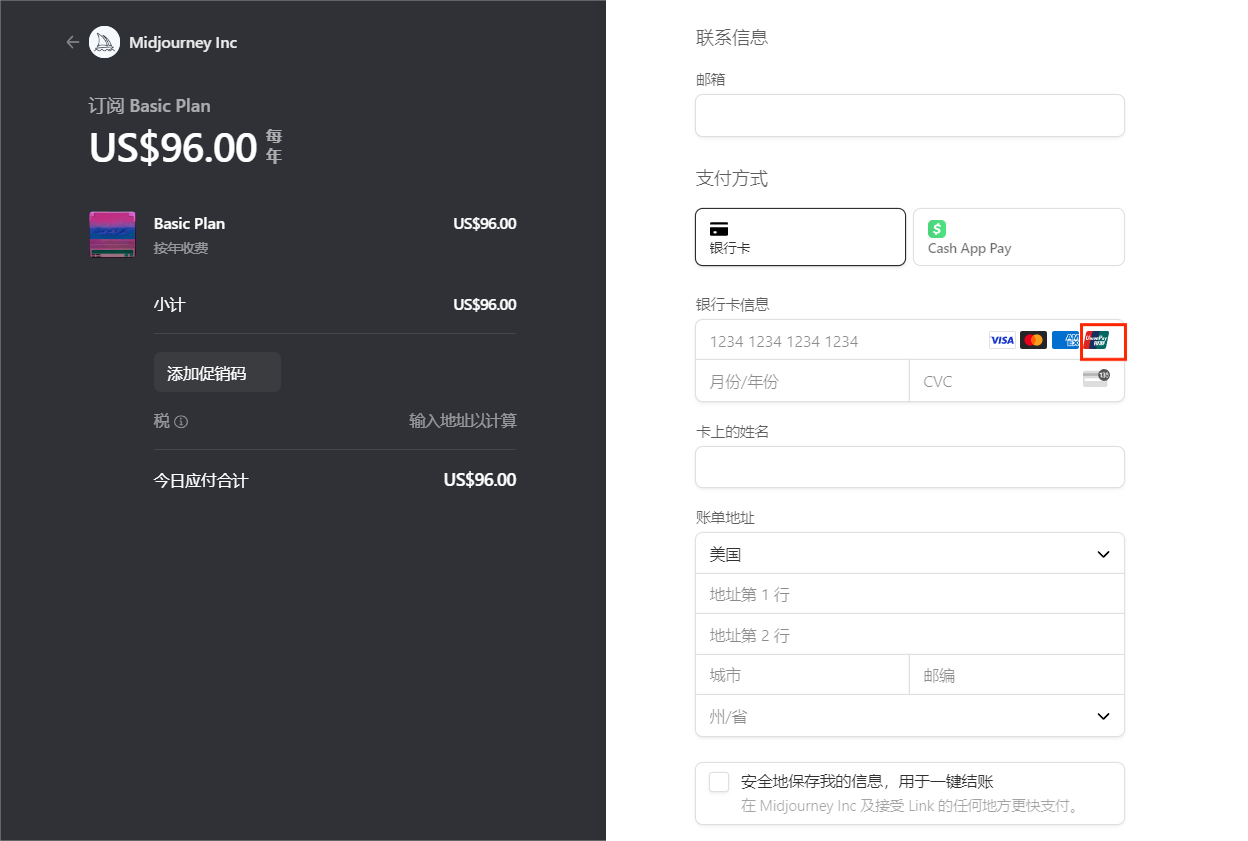Viewport: 1248px width, 841px height.
Task: Click the back arrow beside Midjourney Inc
Action: click(x=72, y=42)
